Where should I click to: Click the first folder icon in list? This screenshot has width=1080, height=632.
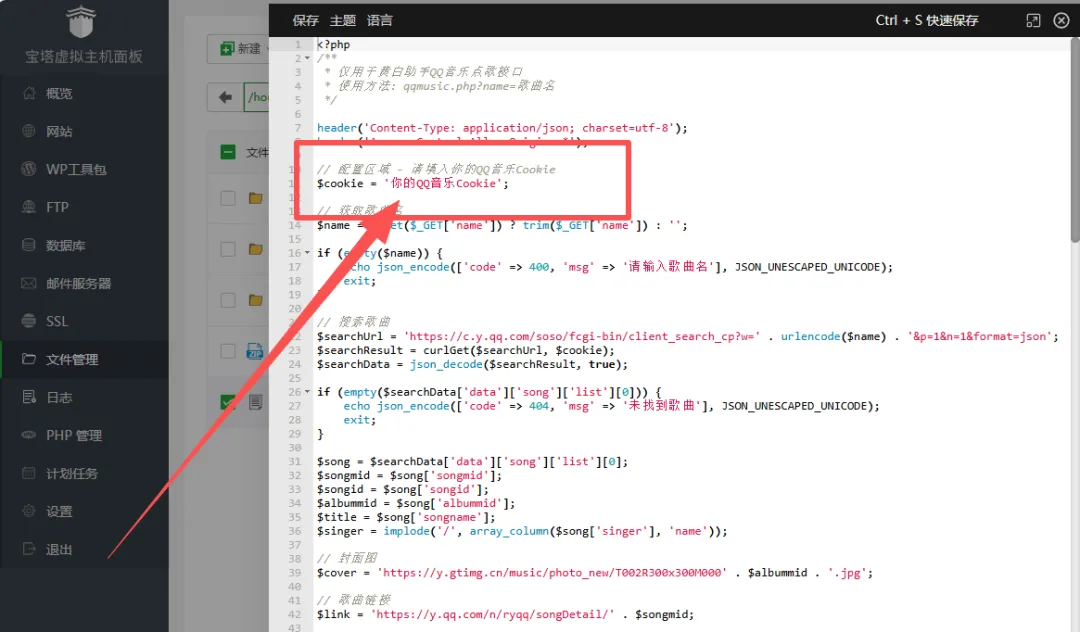tap(256, 198)
